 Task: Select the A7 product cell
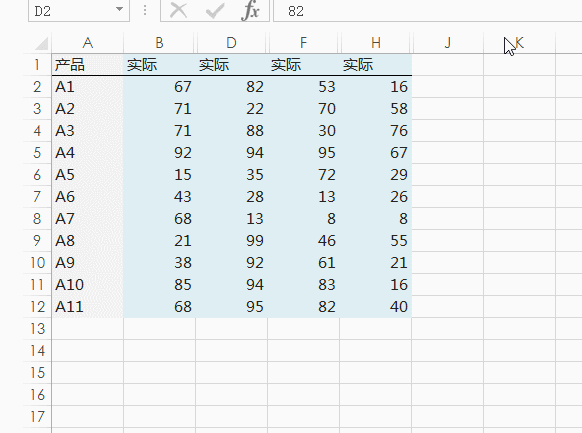(x=88, y=219)
